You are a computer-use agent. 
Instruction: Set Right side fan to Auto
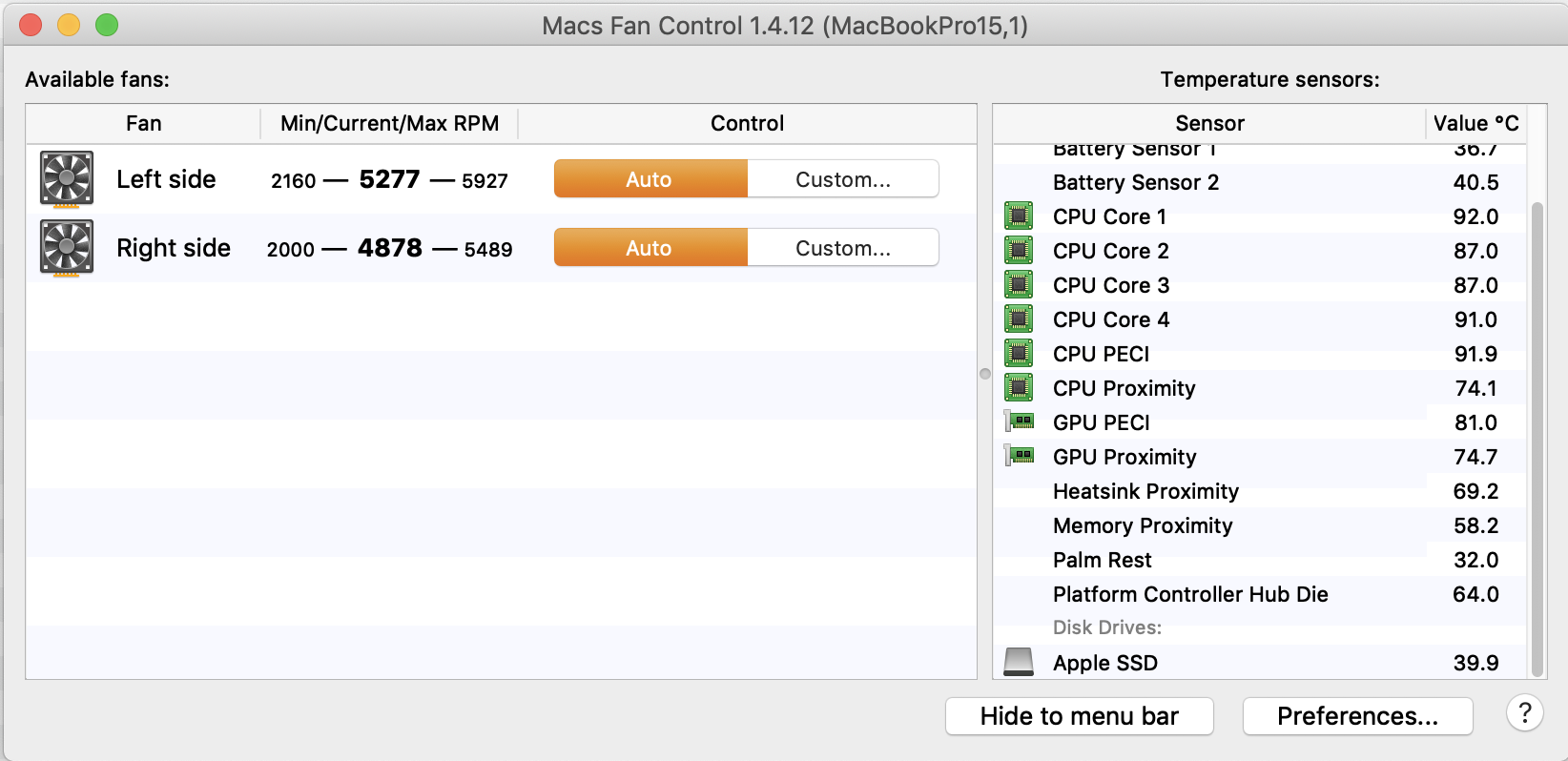coord(650,248)
